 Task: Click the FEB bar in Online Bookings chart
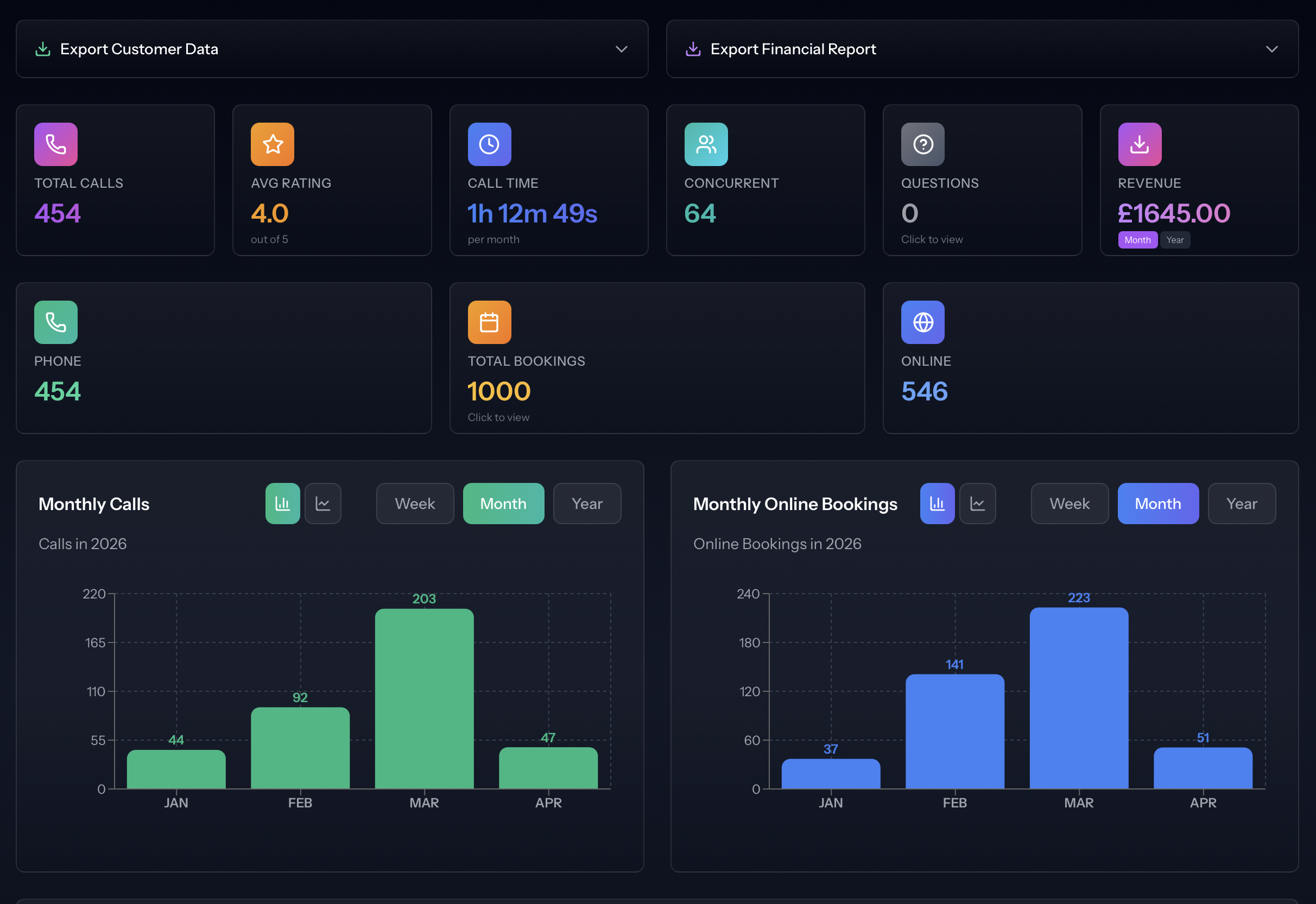(955, 731)
